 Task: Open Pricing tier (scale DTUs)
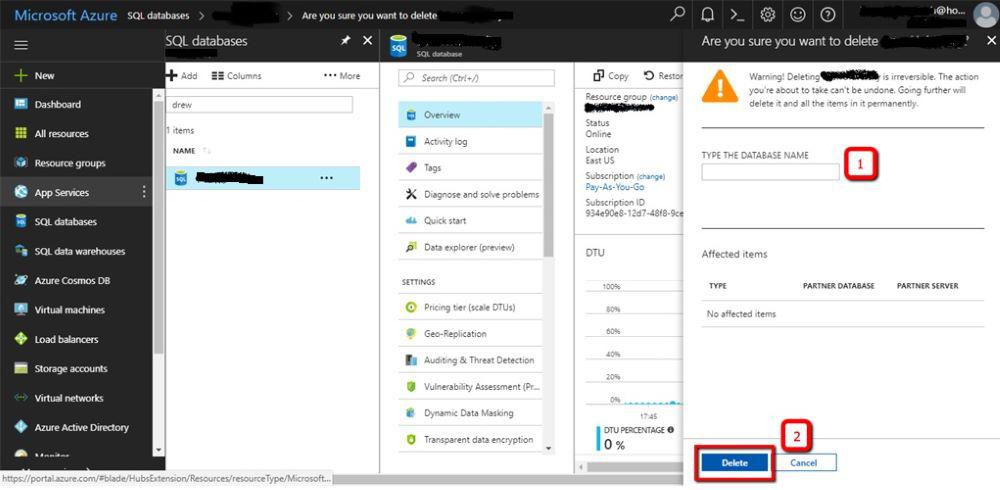tap(470, 307)
